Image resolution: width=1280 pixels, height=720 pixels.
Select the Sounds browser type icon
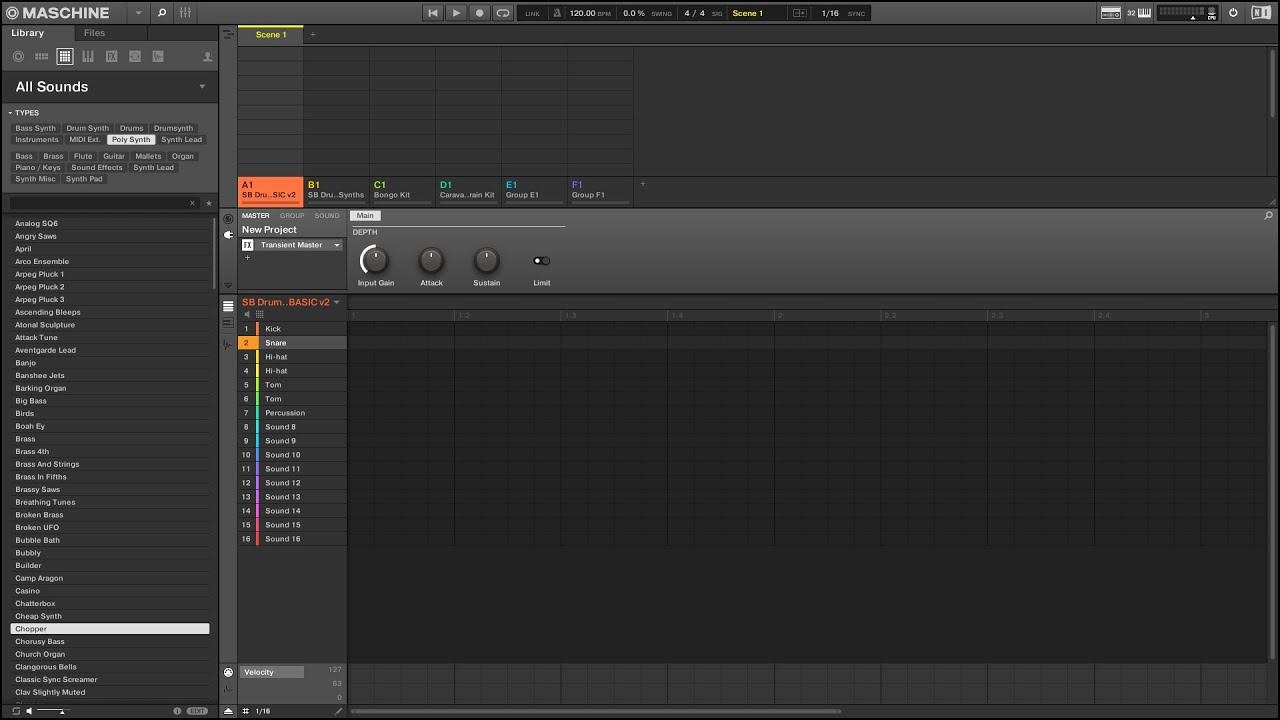click(x=65, y=57)
